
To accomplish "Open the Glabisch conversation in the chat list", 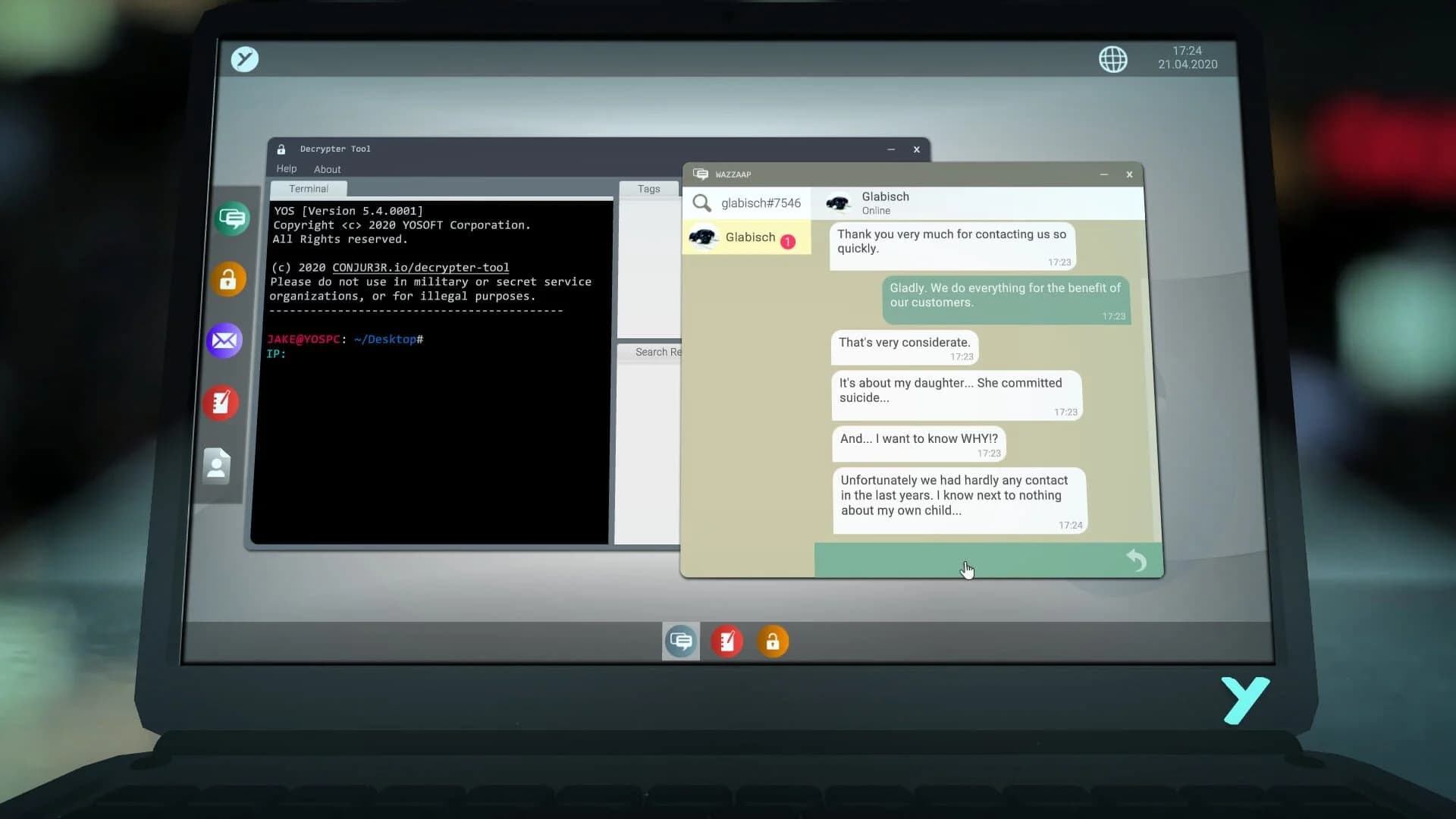I will coord(746,237).
